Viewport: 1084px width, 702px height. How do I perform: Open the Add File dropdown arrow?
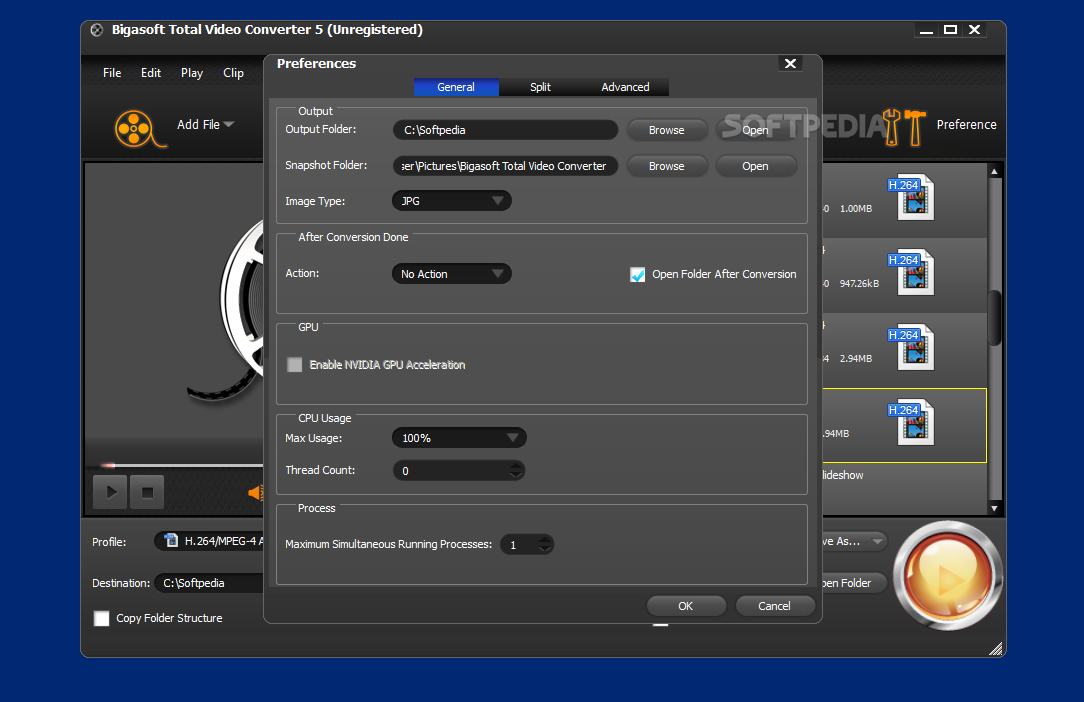229,124
